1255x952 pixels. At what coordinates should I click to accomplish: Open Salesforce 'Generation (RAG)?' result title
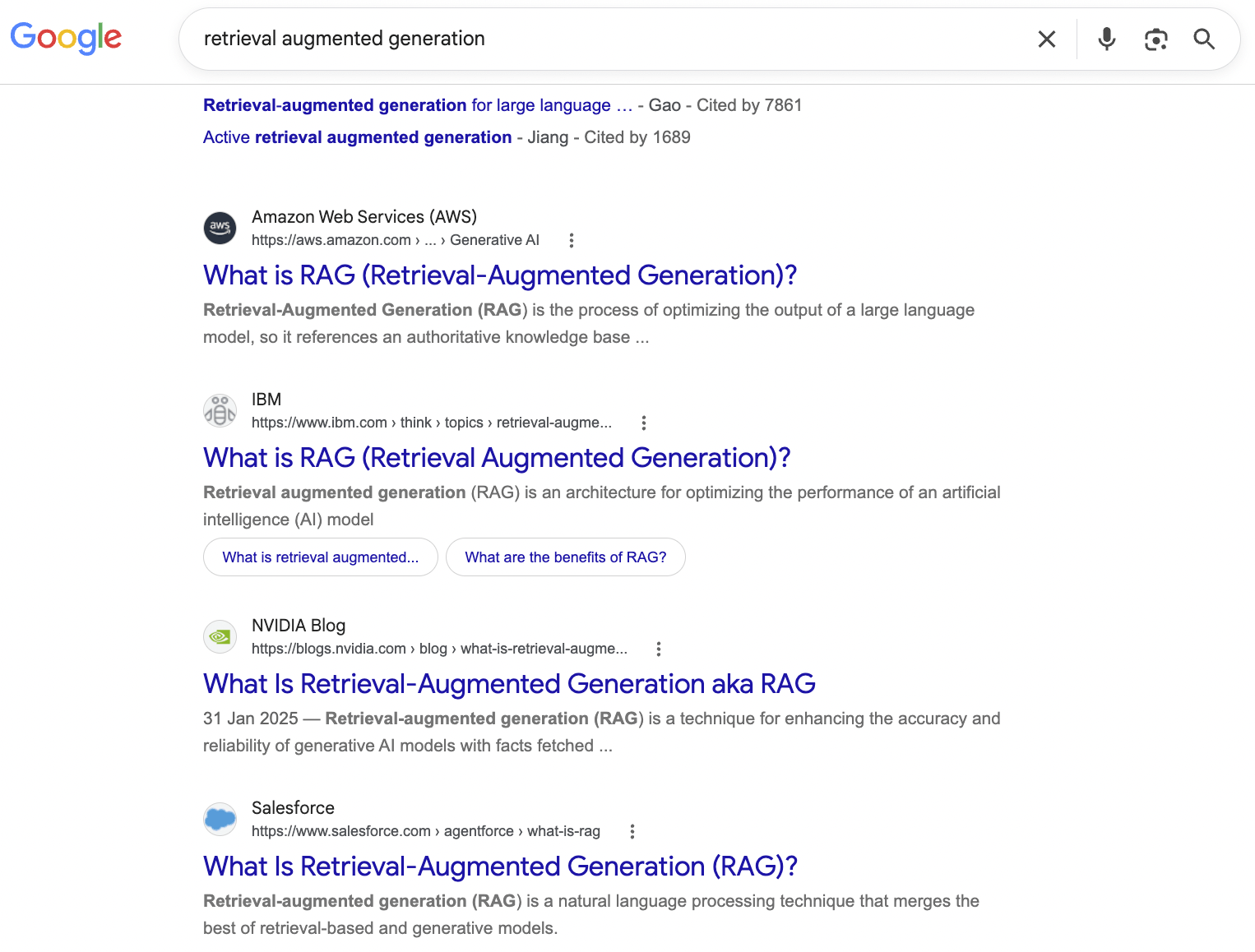pos(500,867)
